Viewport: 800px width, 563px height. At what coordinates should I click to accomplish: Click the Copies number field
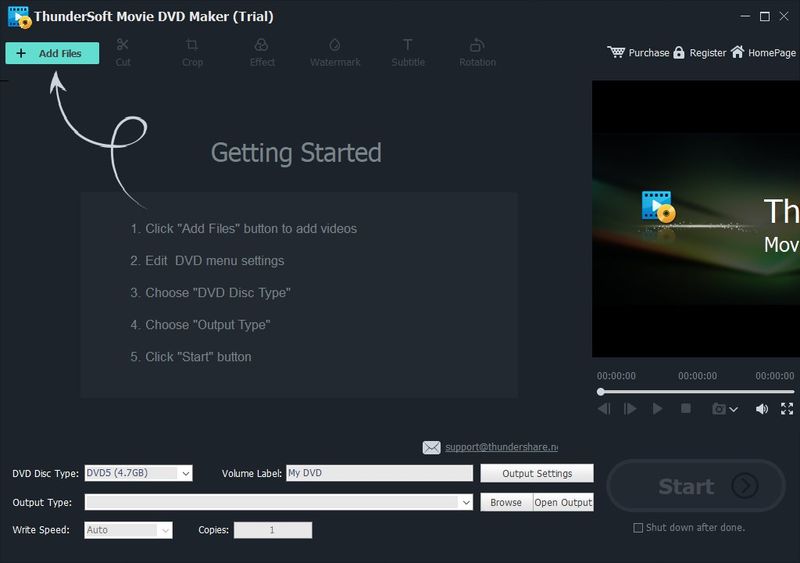point(272,530)
